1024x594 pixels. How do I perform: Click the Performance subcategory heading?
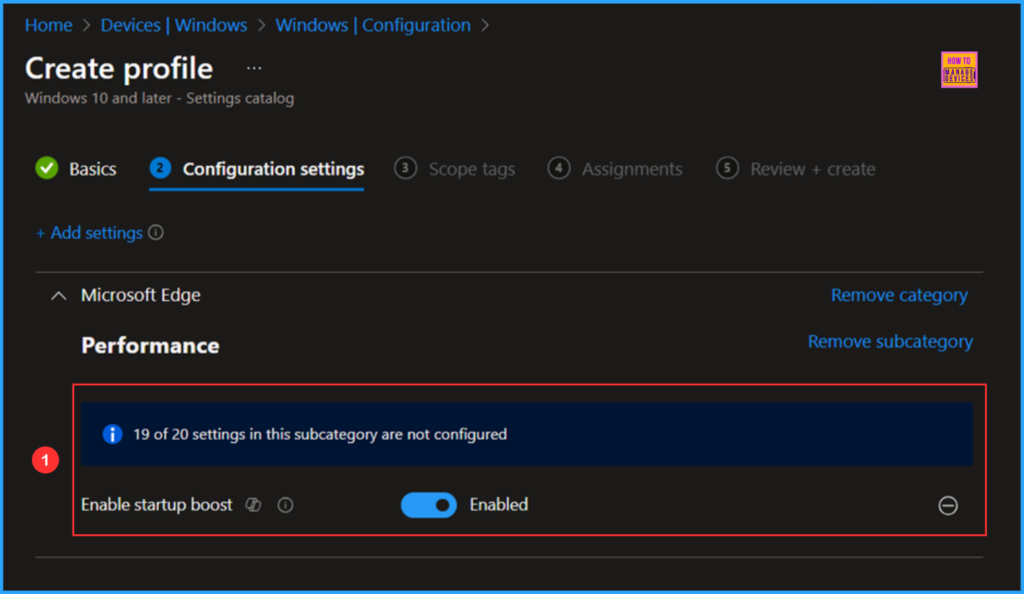150,345
